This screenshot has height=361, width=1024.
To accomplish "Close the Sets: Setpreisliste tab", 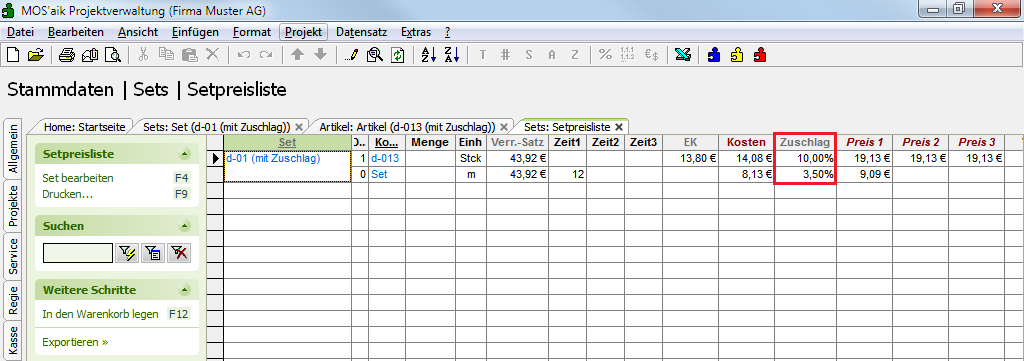I will (x=619, y=127).
